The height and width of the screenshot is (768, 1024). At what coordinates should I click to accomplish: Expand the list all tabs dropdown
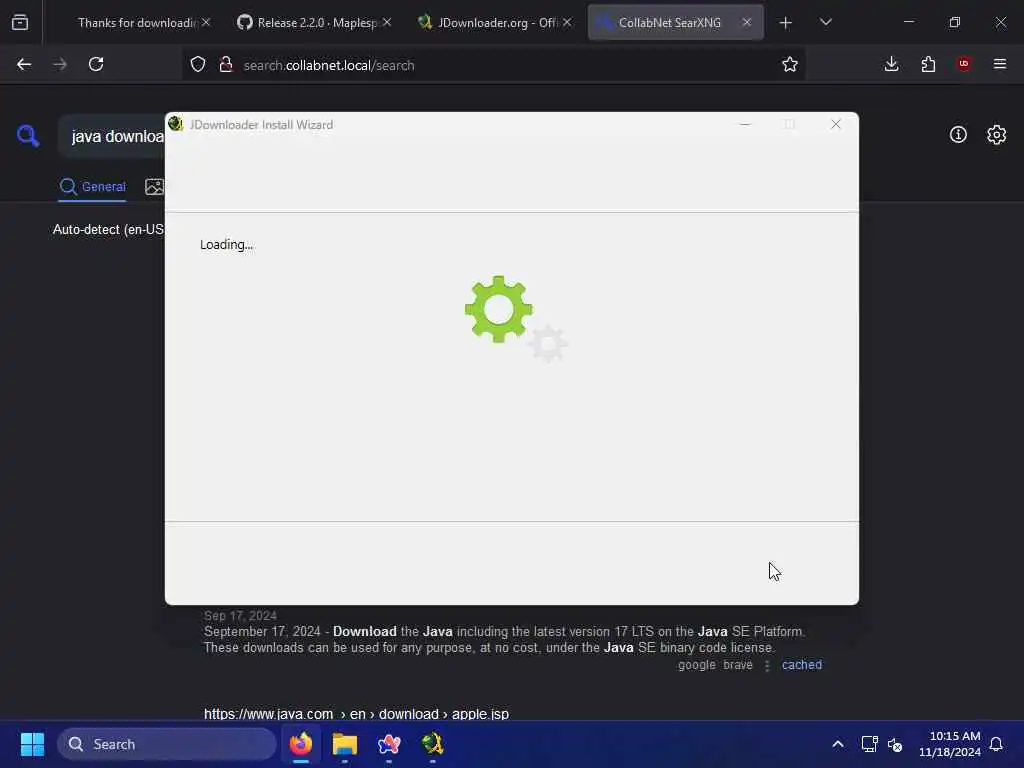(825, 22)
